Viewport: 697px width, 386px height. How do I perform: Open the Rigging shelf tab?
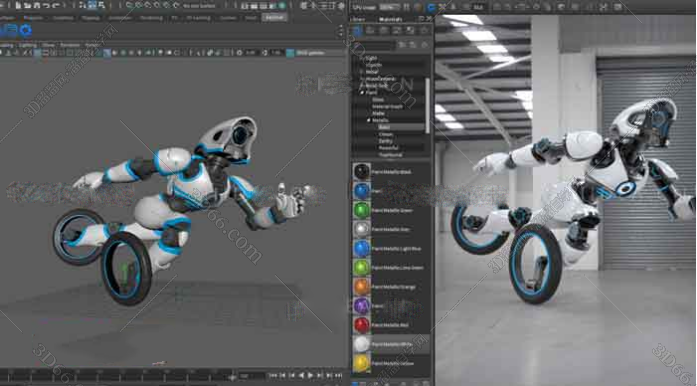click(91, 18)
